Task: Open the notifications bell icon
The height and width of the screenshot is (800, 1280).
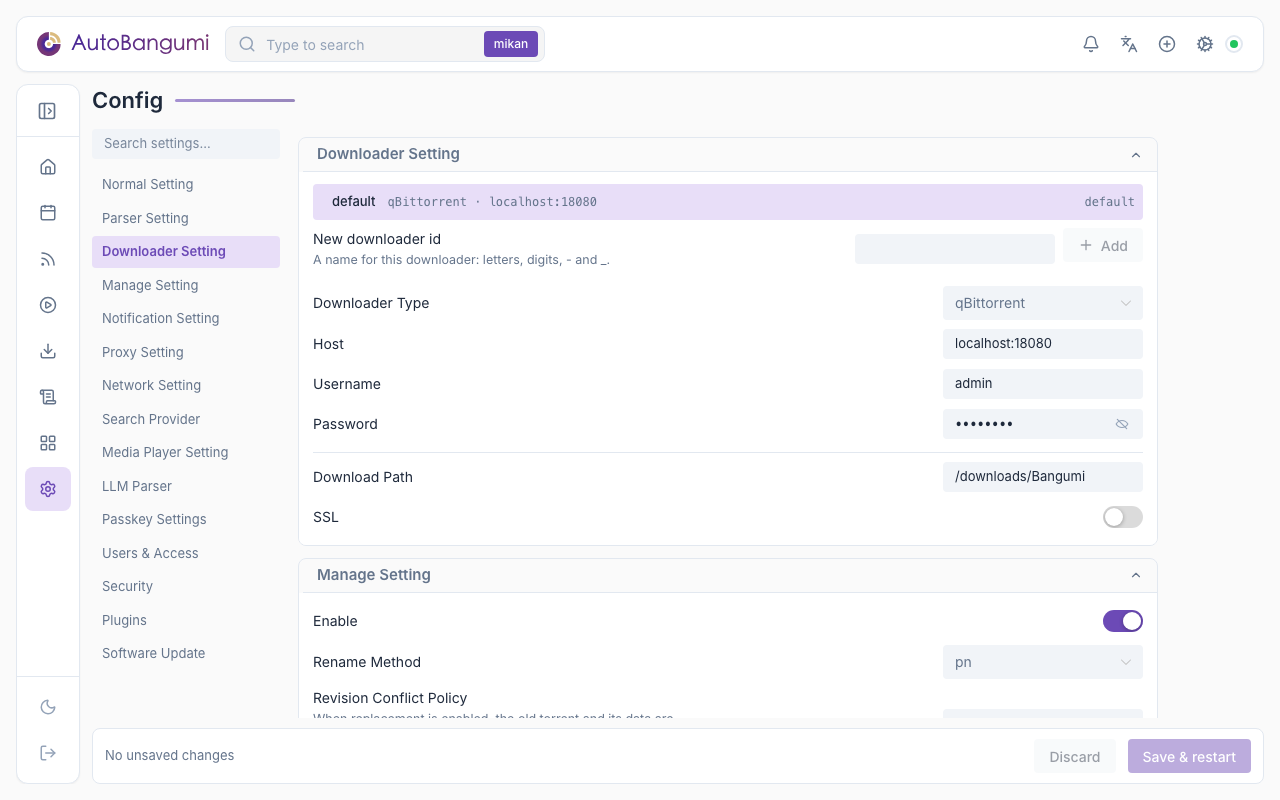Action: (1091, 44)
